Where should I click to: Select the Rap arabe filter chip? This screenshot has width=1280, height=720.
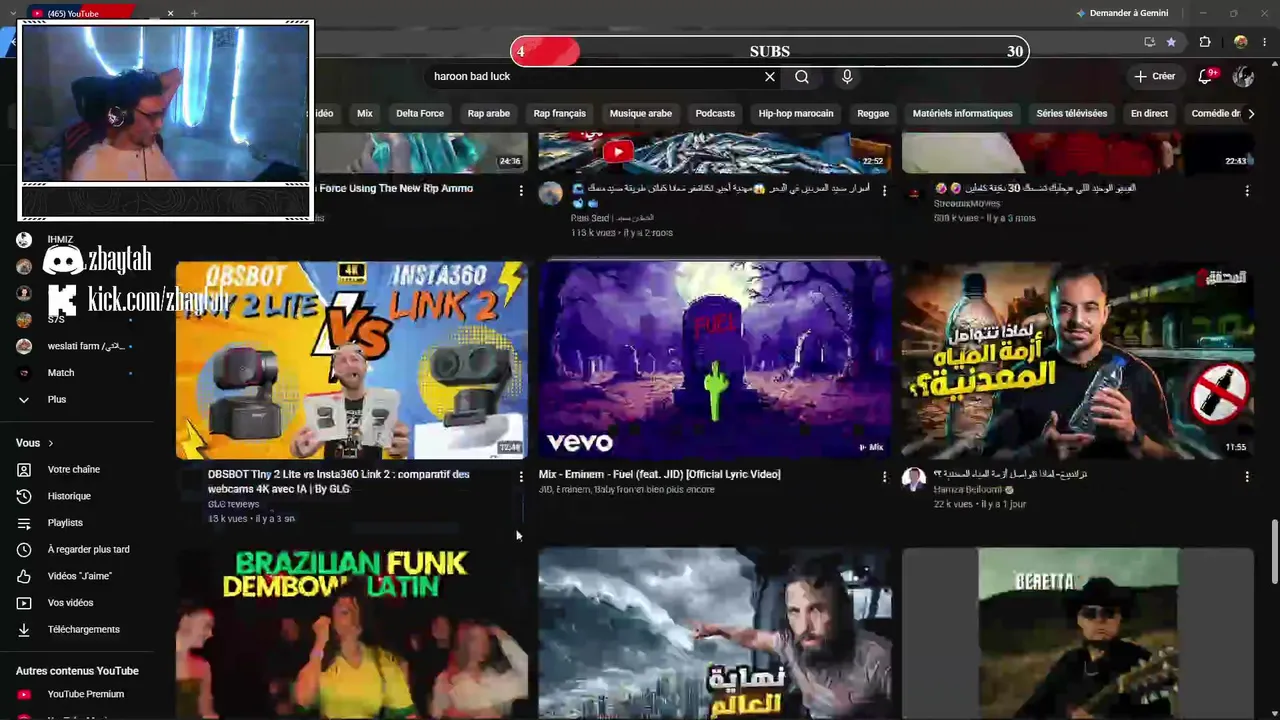coord(489,114)
